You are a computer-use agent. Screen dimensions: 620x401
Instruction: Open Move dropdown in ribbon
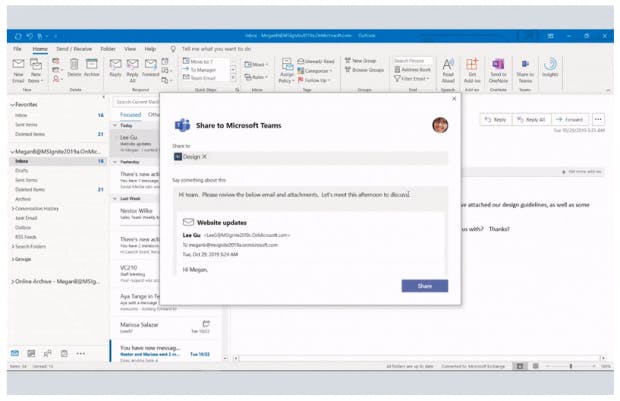pos(256,64)
